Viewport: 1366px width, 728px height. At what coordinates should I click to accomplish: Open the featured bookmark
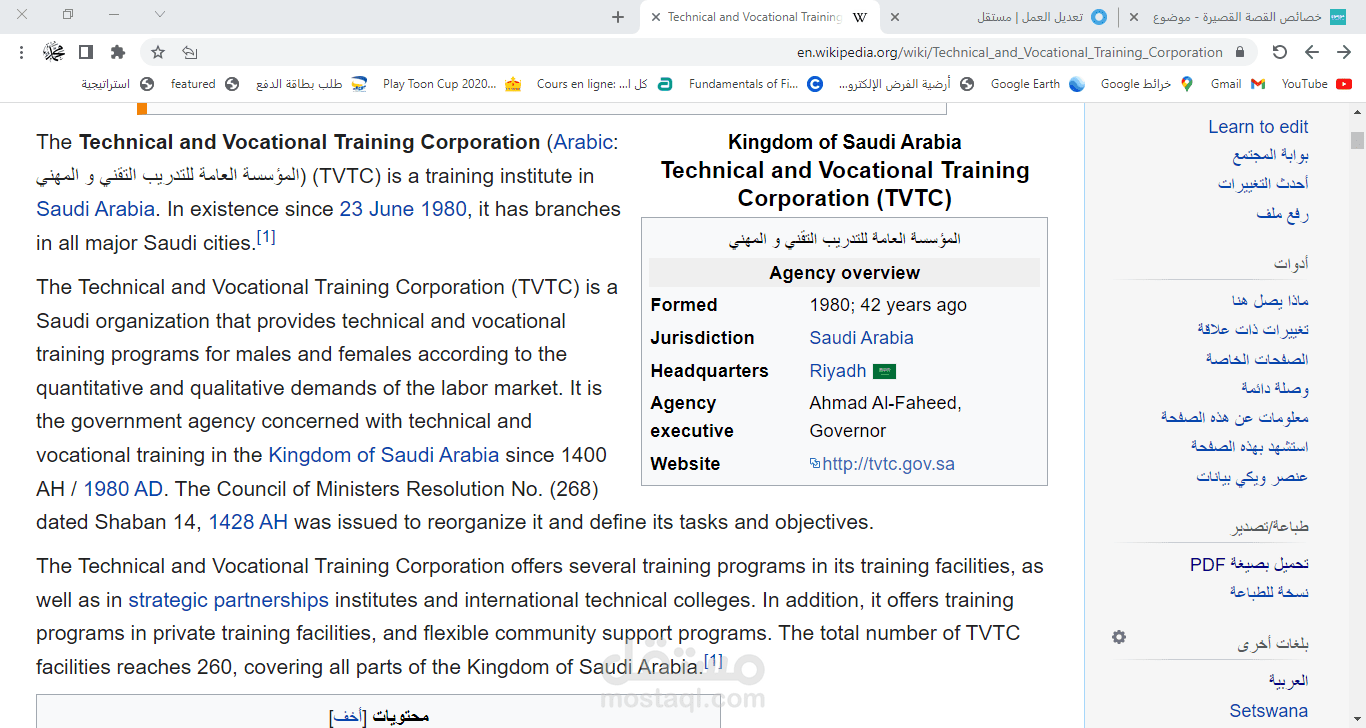coord(205,84)
